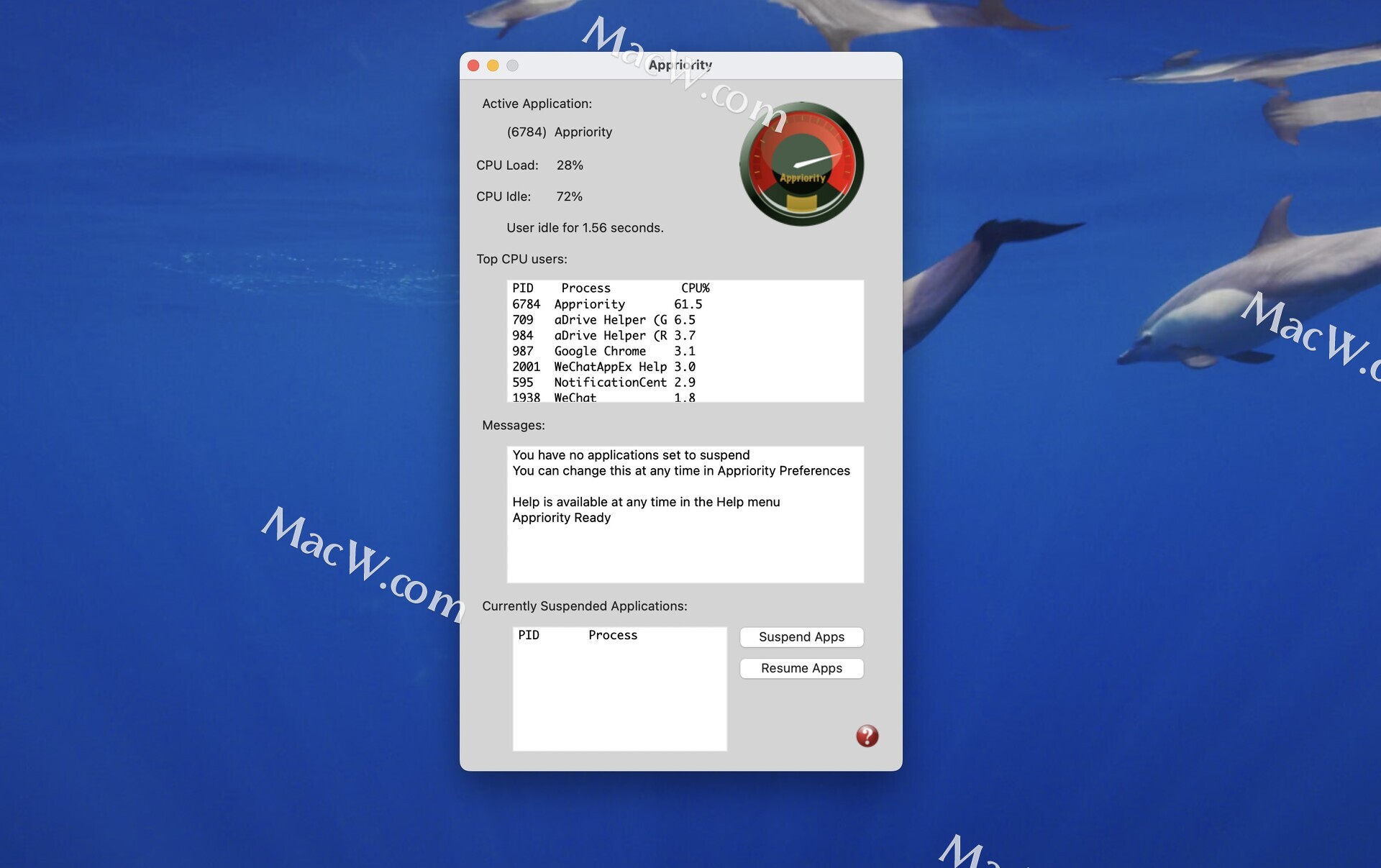1381x868 pixels.
Task: Click 'You have no applications set to suspend'
Action: click(x=631, y=455)
